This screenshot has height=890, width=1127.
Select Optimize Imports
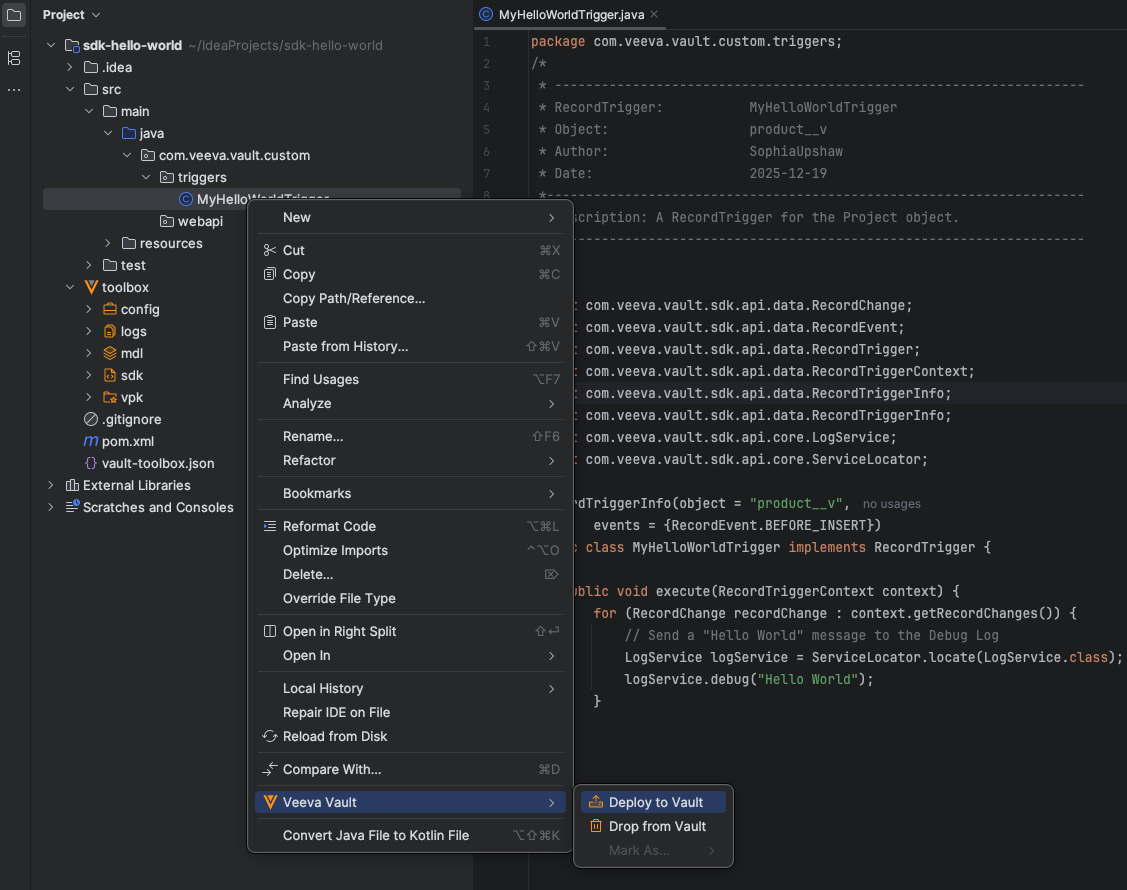pos(410,550)
